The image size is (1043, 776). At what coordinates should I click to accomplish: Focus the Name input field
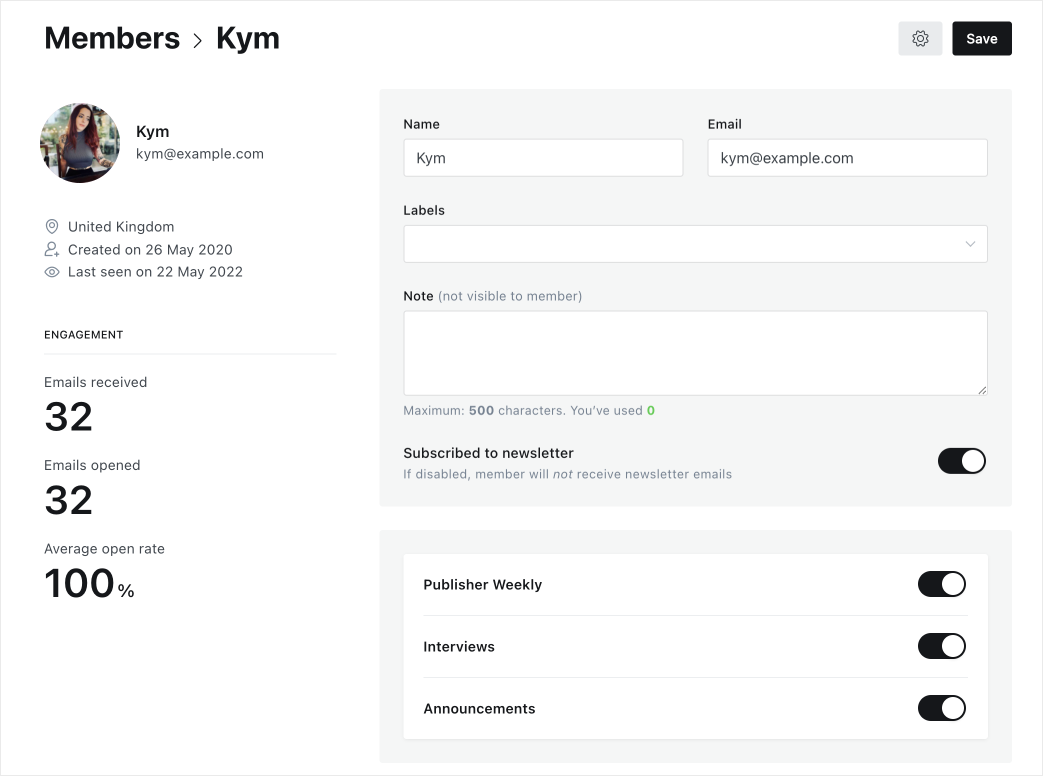pyautogui.click(x=543, y=158)
